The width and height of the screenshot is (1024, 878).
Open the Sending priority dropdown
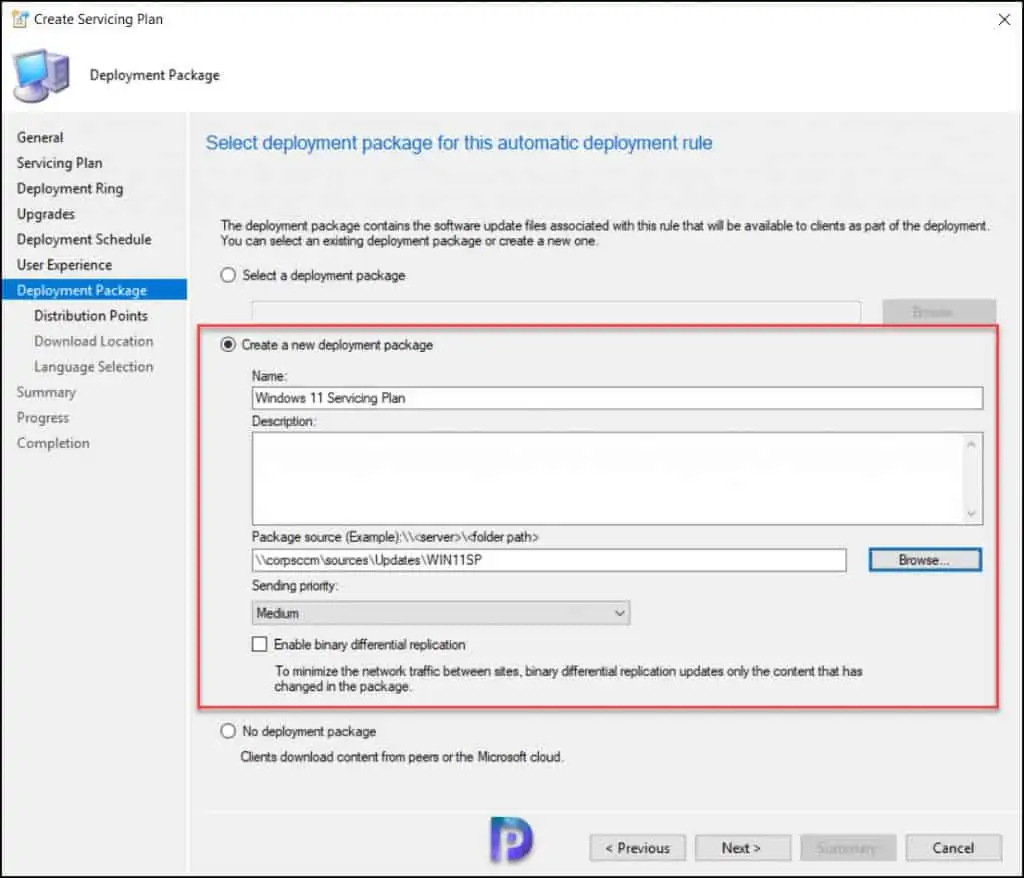tap(441, 613)
